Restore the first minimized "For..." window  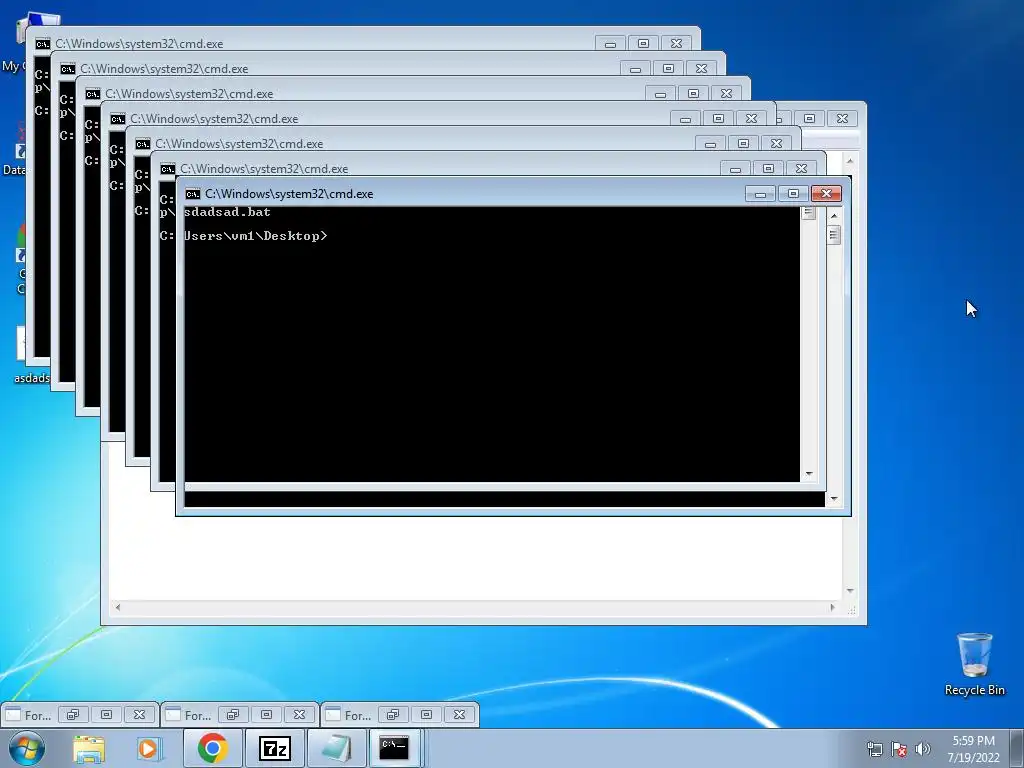pyautogui.click(x=73, y=714)
